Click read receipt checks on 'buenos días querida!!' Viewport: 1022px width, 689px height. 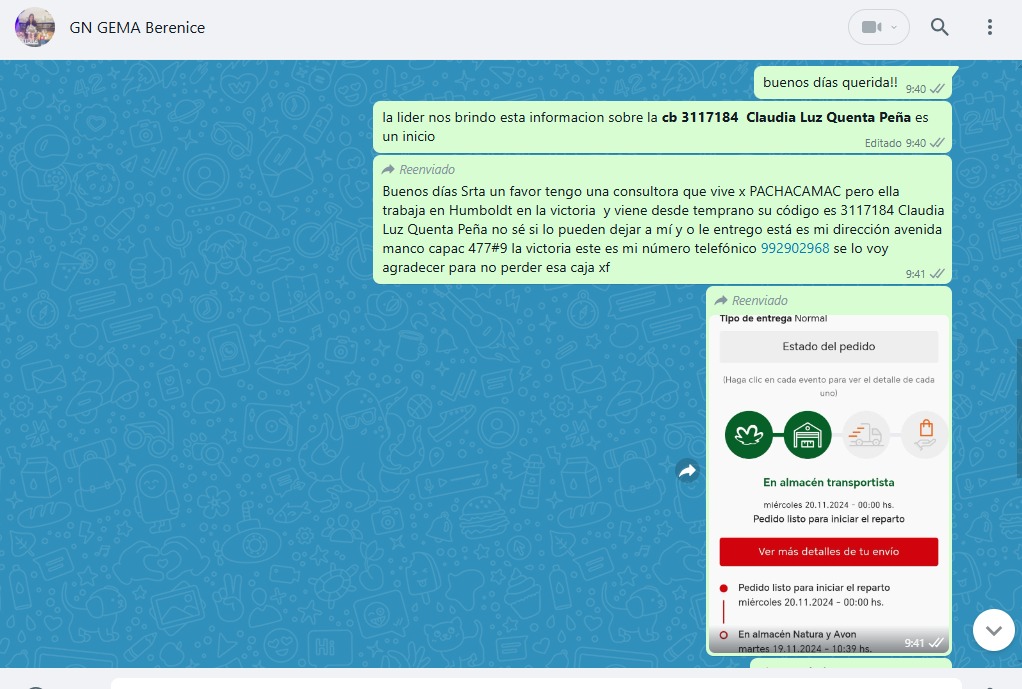pos(937,89)
